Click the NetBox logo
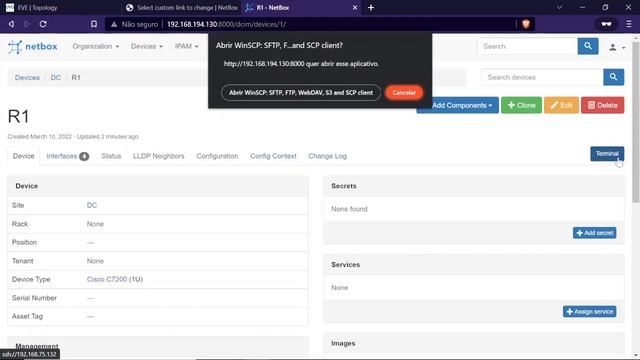This screenshot has height=360, width=640. (33, 47)
